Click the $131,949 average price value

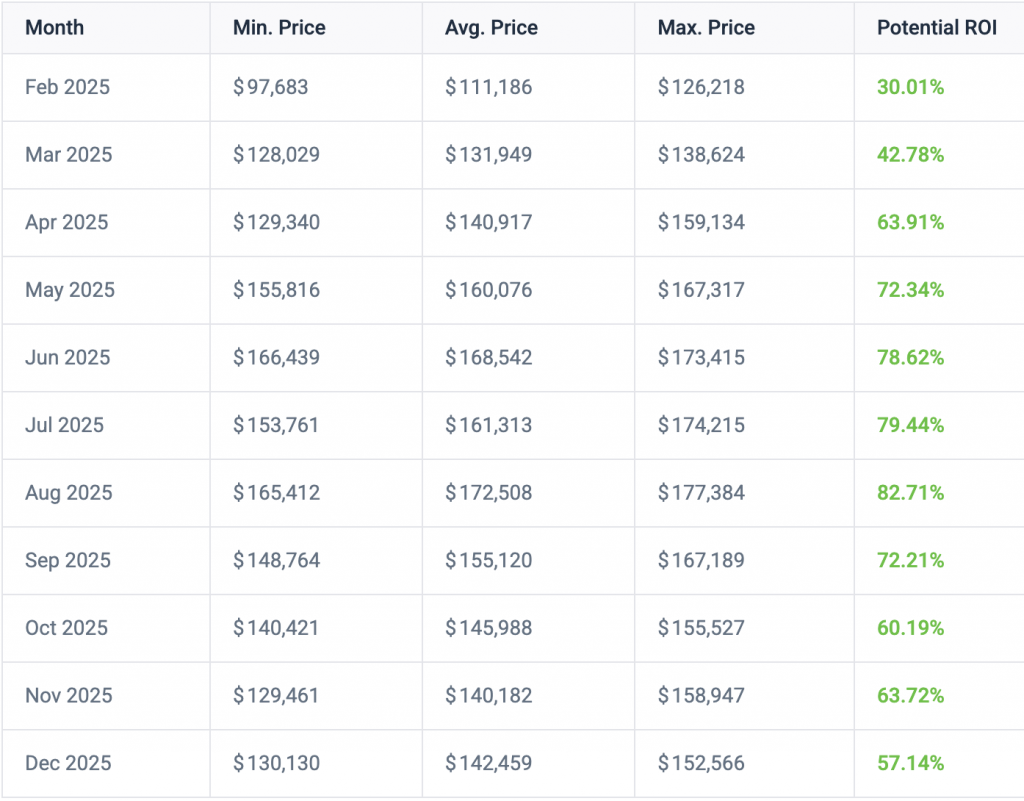[488, 155]
